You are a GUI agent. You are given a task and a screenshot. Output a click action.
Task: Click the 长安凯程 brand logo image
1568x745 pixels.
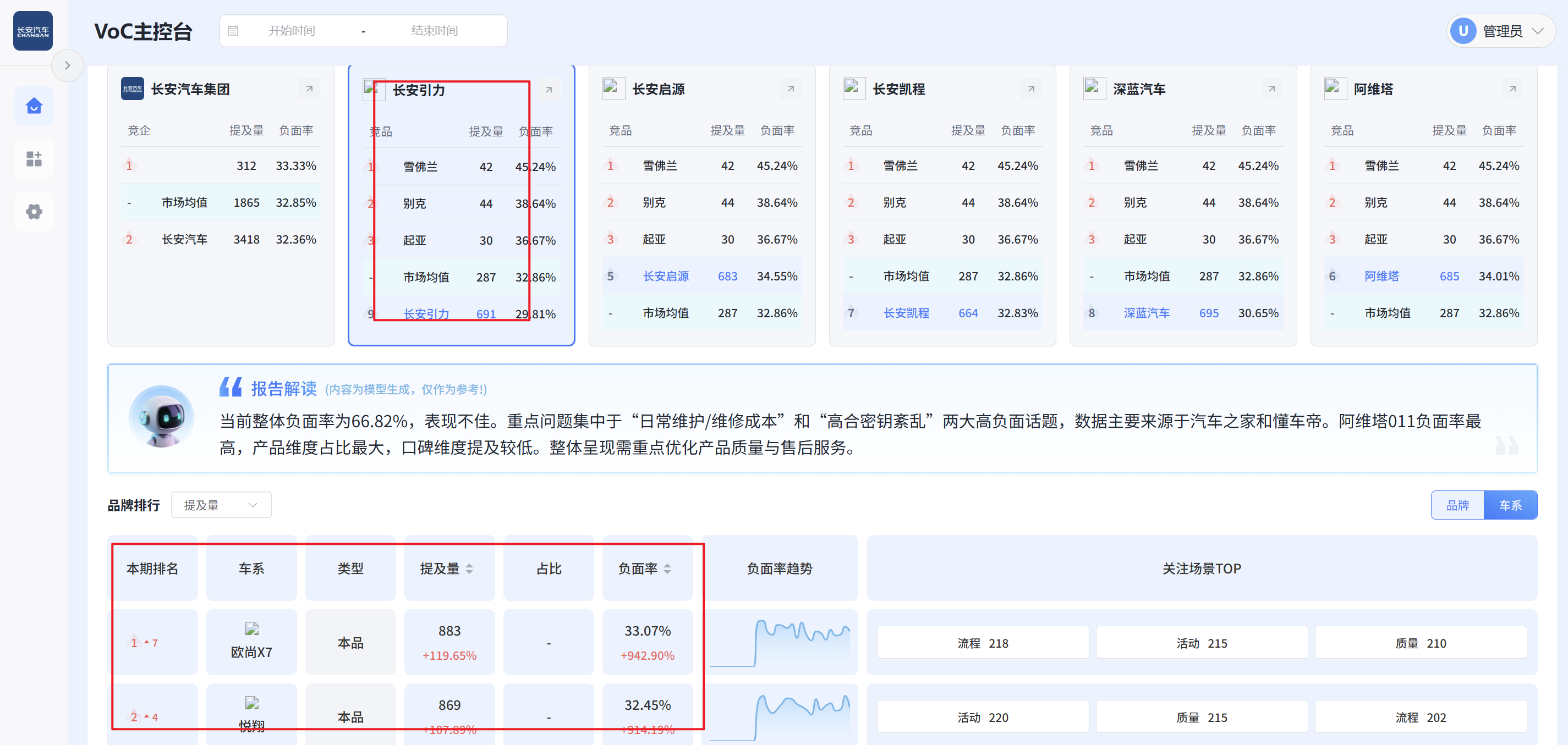(854, 89)
